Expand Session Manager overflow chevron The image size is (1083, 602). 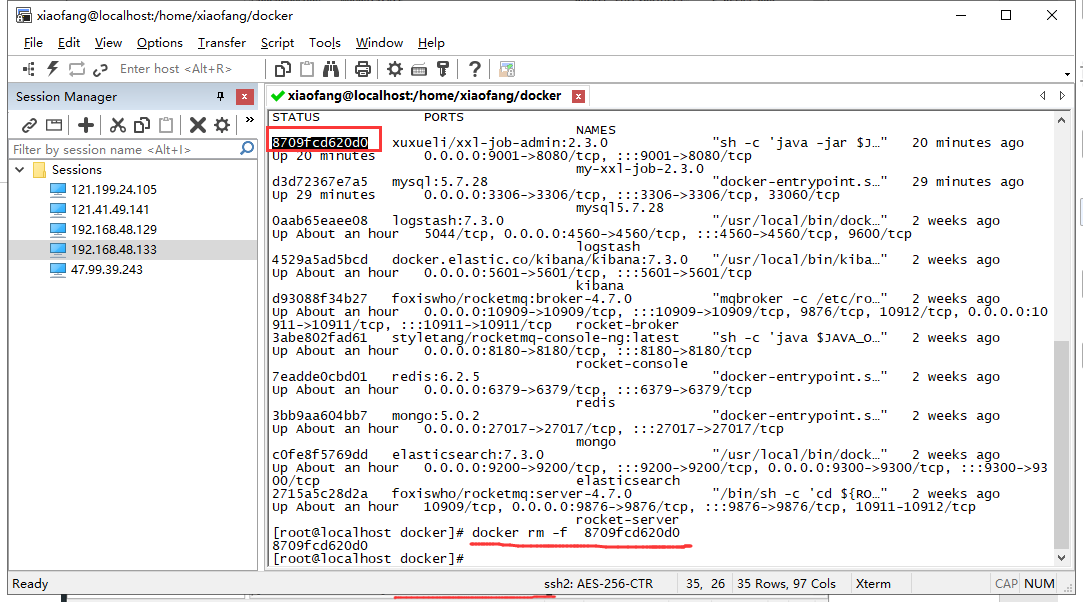tap(248, 120)
